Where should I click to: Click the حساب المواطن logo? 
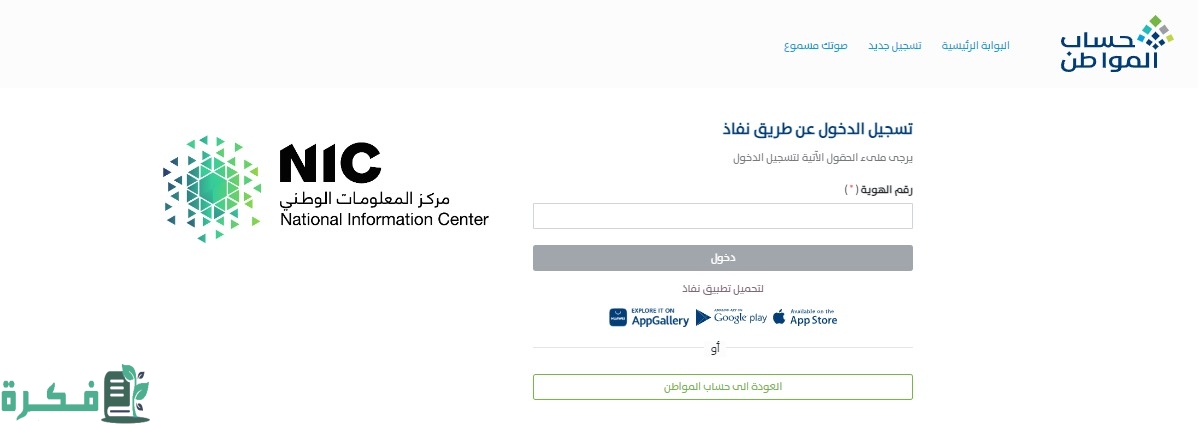(x=1116, y=44)
